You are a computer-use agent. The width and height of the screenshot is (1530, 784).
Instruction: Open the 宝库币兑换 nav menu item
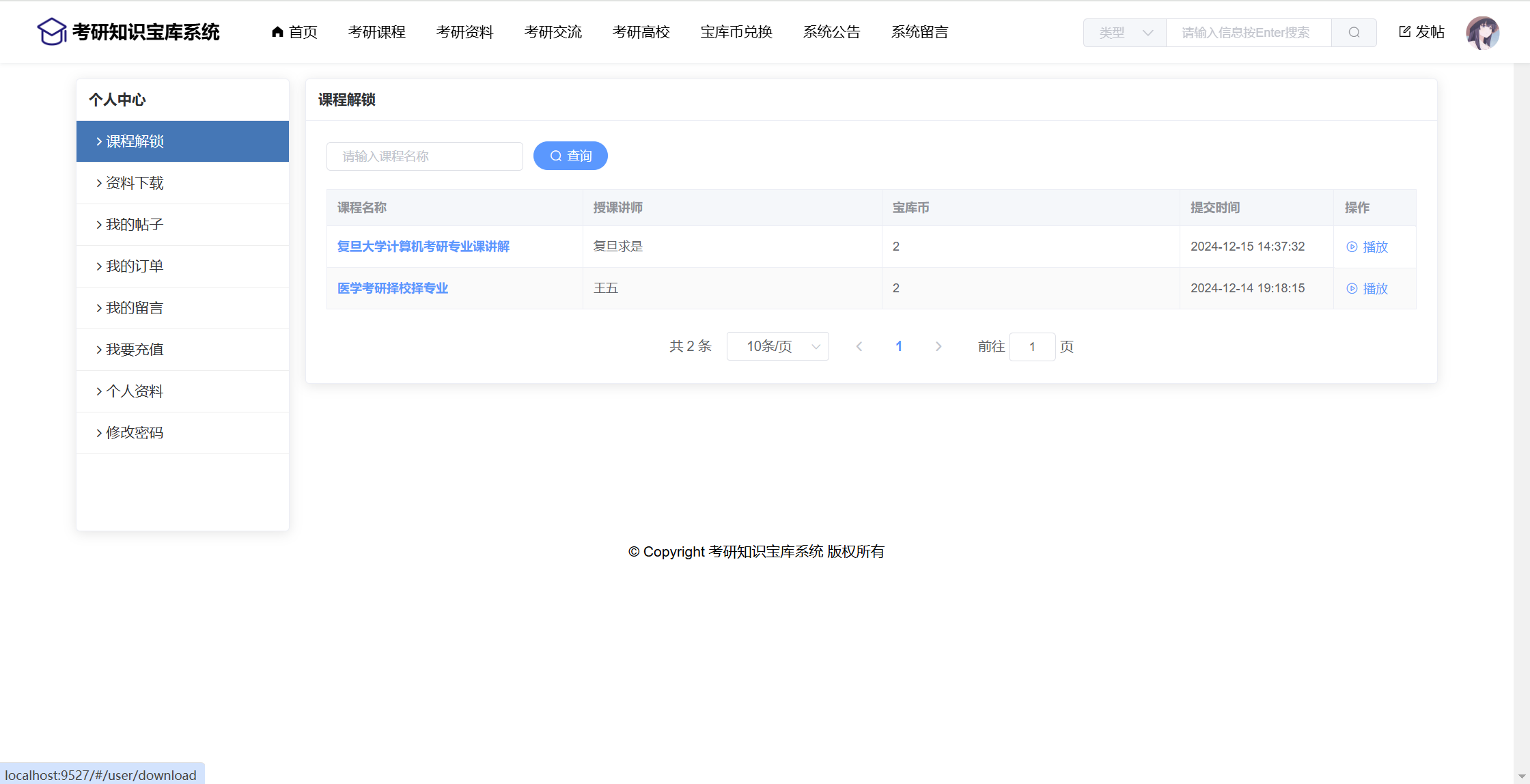736,32
